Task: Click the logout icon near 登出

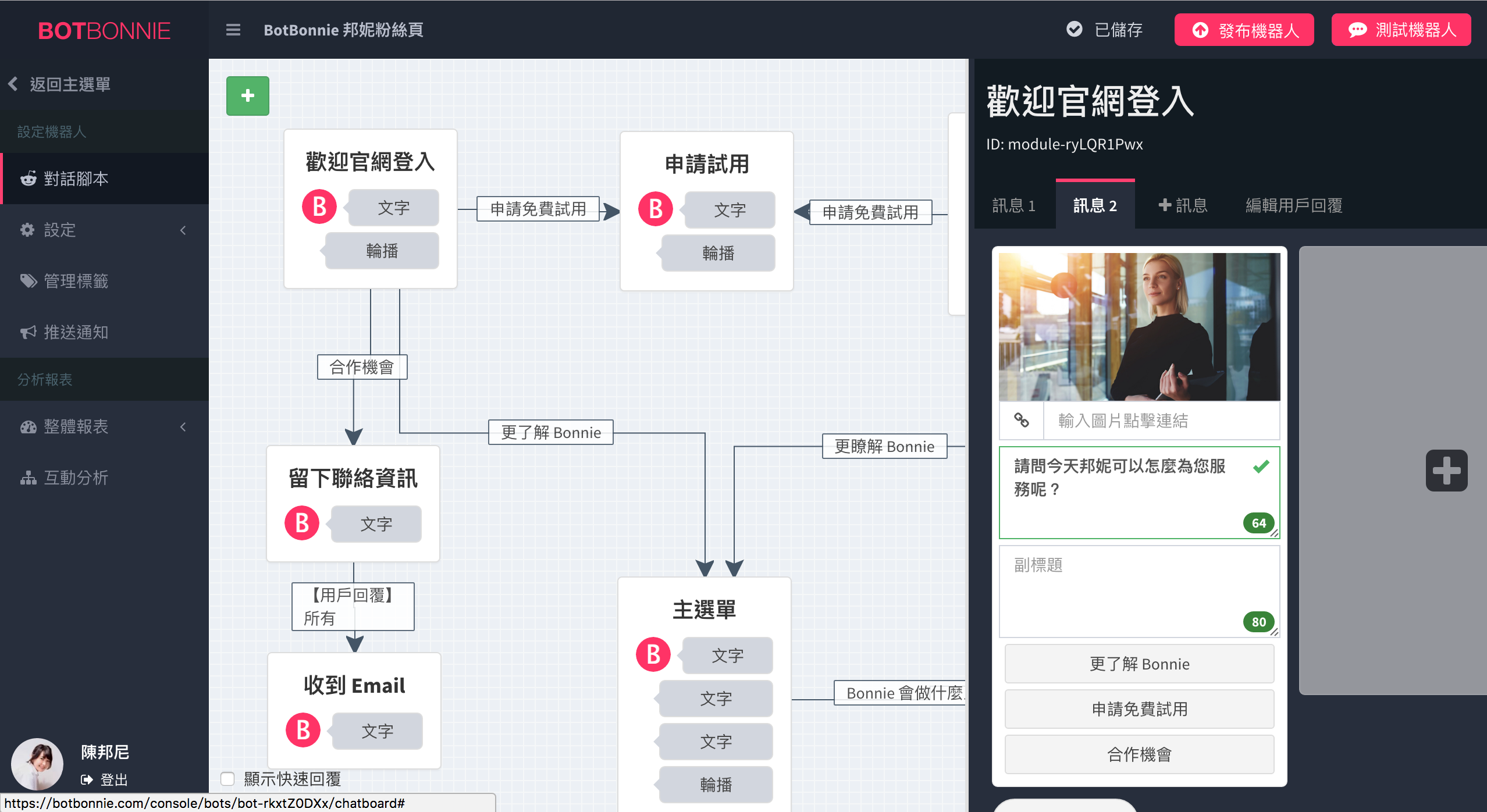Action: (87, 779)
